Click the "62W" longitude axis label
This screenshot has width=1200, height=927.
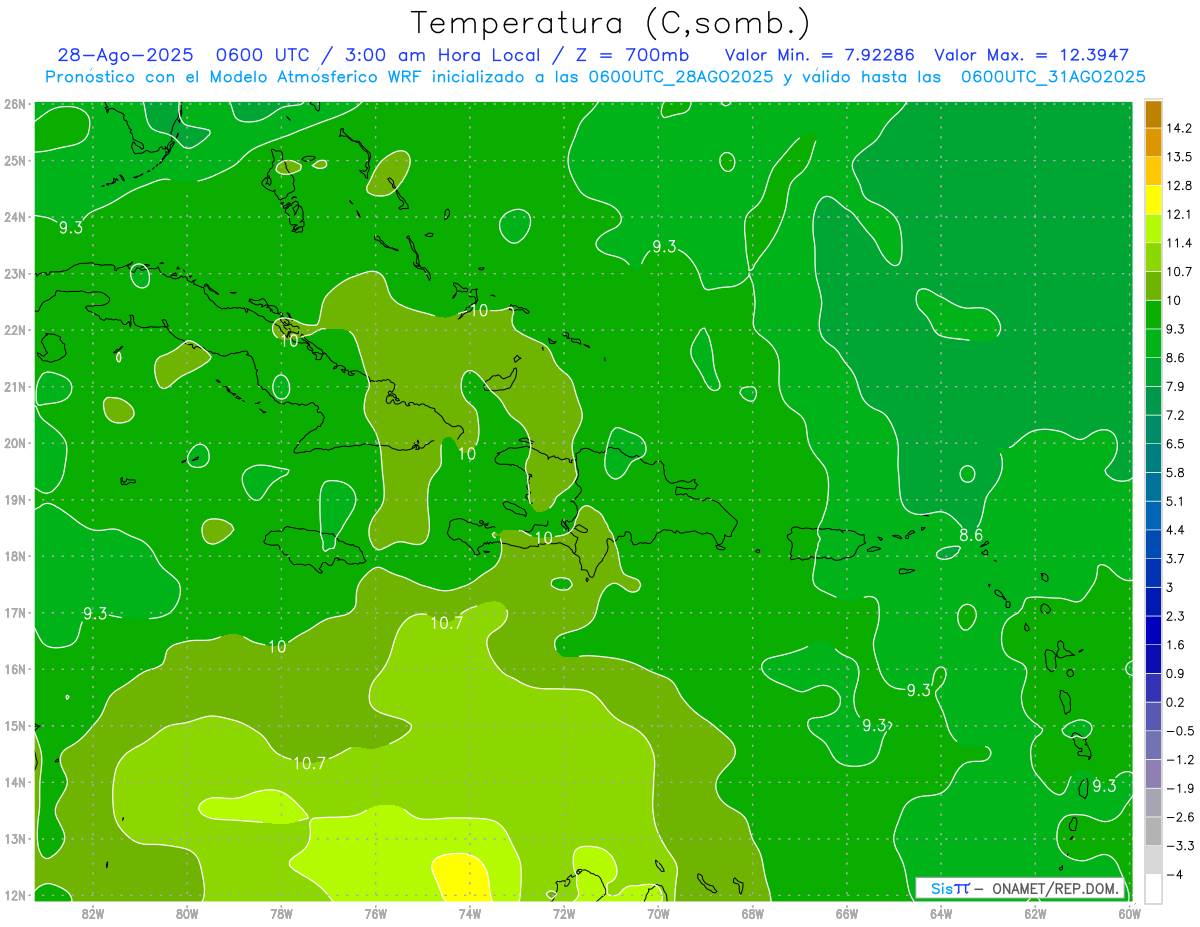pyautogui.click(x=1035, y=912)
